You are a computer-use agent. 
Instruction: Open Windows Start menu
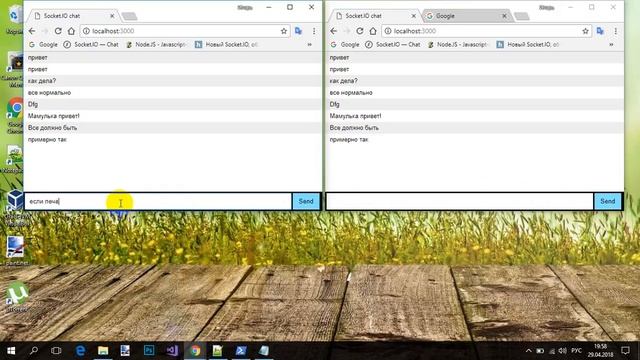11,351
